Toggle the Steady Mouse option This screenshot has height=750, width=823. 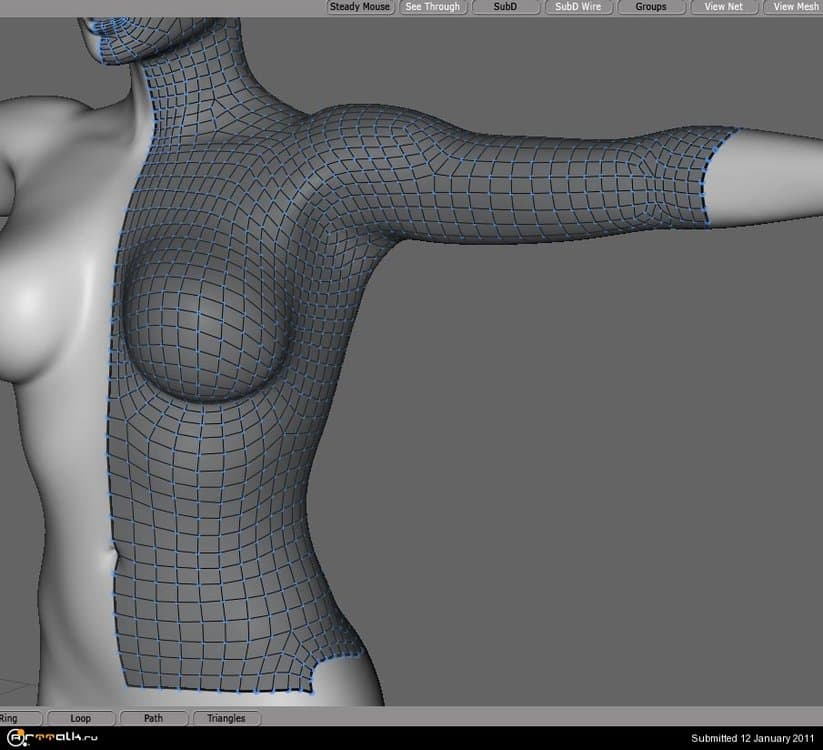click(x=360, y=7)
